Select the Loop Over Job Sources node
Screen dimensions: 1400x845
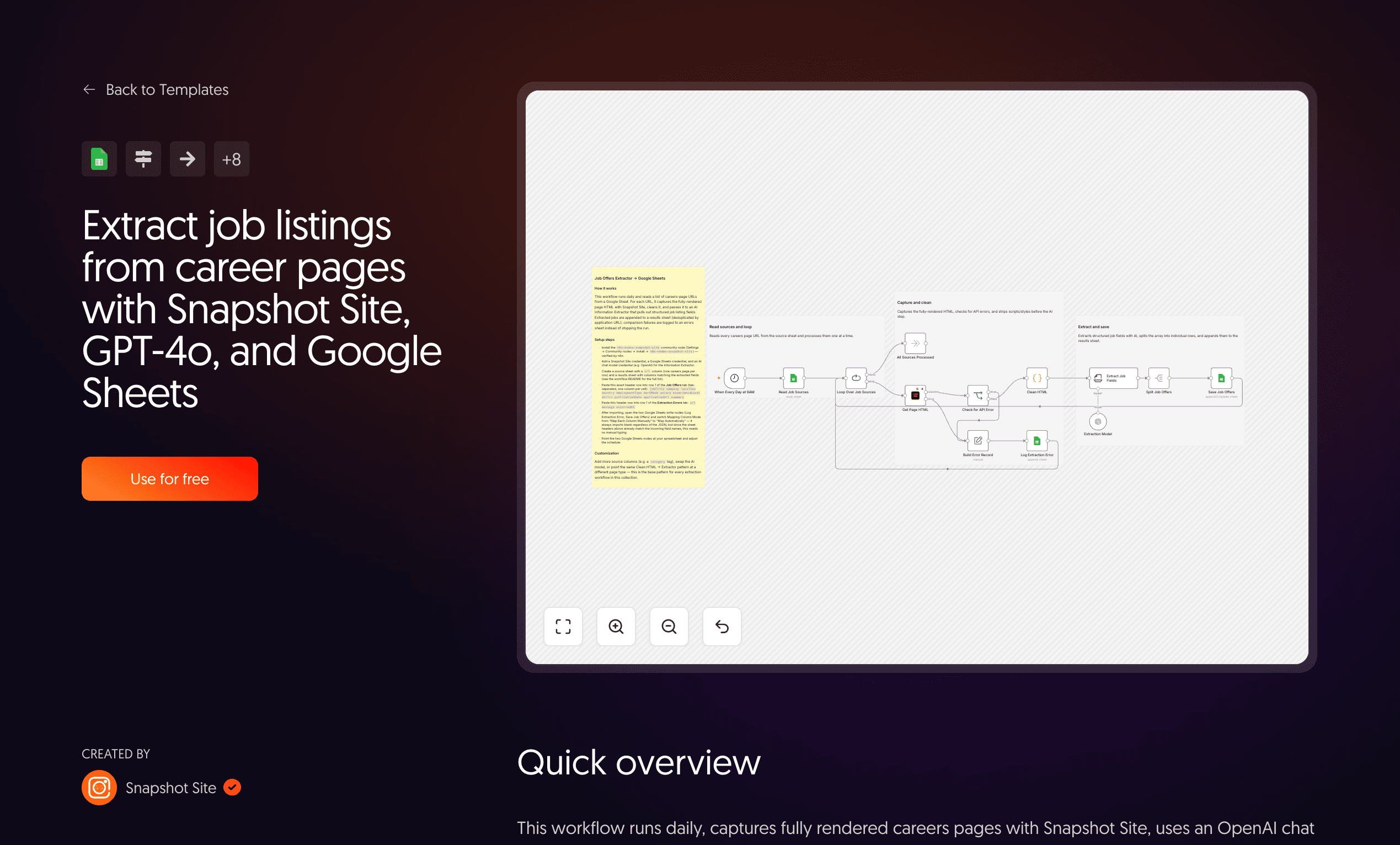(856, 378)
